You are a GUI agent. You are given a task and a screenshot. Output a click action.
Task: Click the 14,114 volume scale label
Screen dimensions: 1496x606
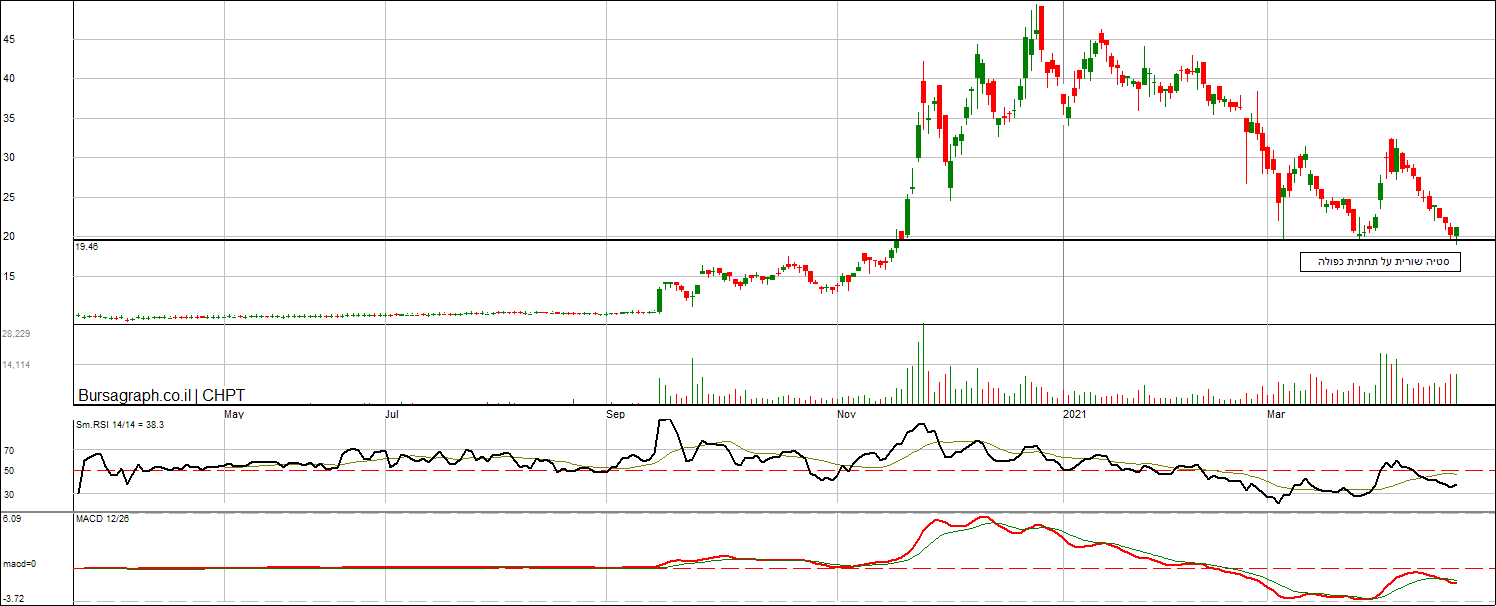click(15, 365)
